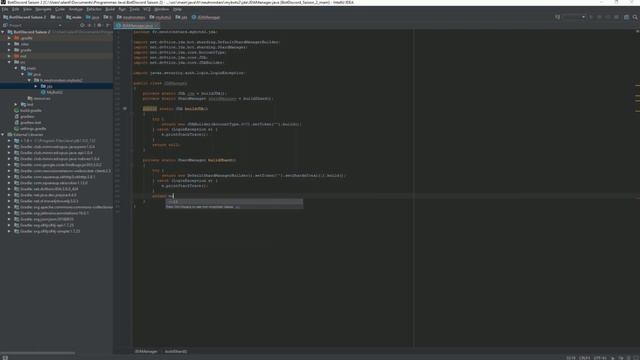
Task: Select the jda package in project tree
Action: click(49, 86)
